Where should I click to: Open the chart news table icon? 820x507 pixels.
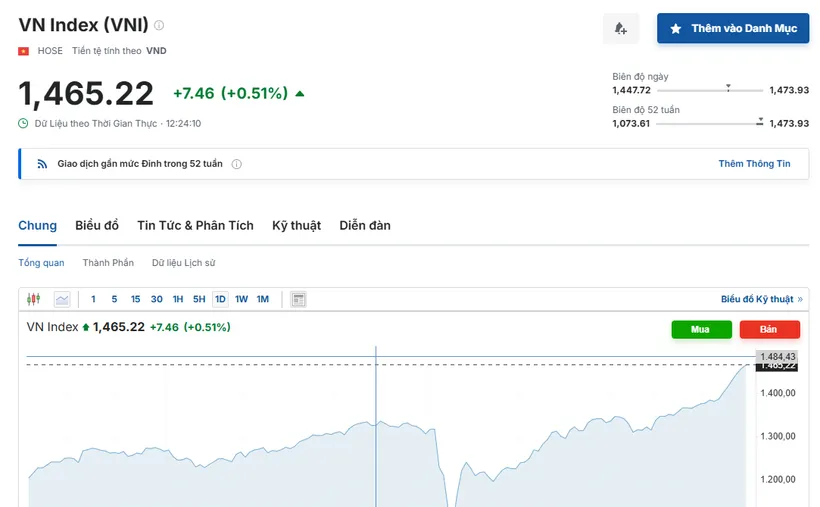click(298, 299)
